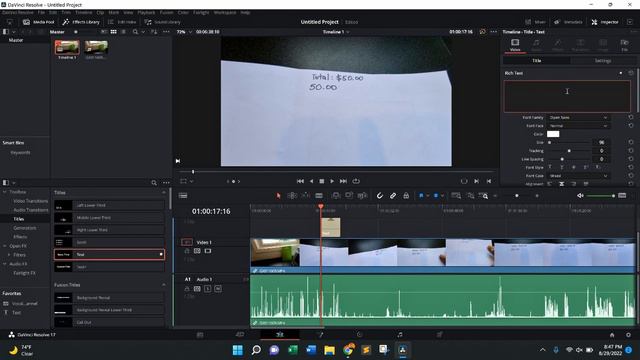Image resolution: width=640 pixels, height=360 pixels.
Task: Switch media pool to list view
Action: [x=123, y=32]
